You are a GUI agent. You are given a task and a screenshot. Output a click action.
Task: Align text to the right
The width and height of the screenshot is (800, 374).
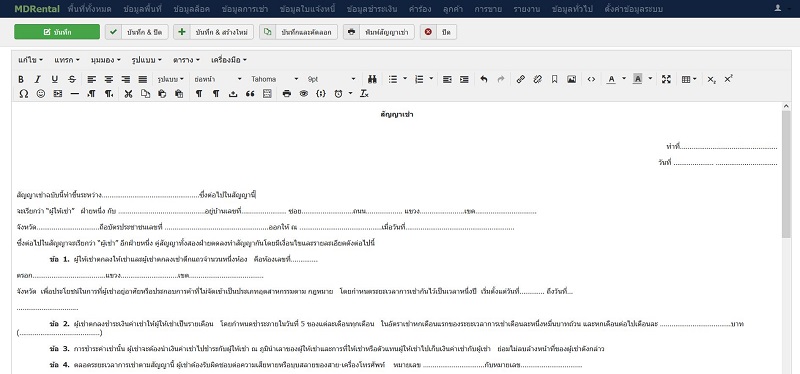(126, 79)
